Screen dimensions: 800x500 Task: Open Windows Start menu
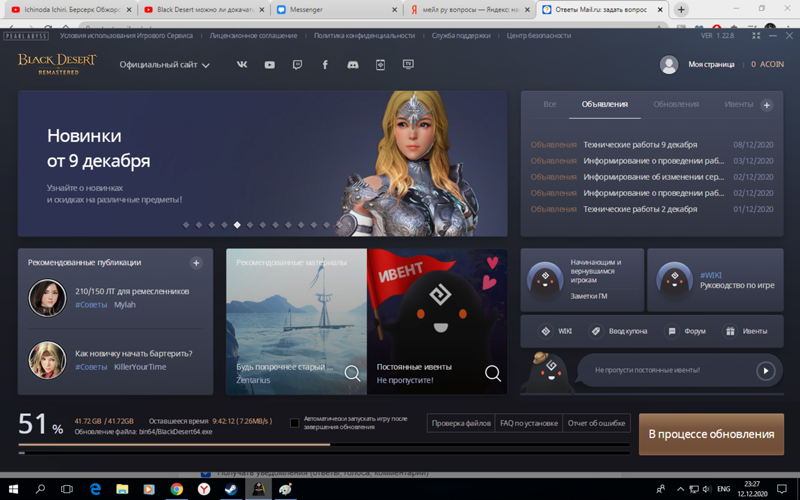click(x=13, y=489)
